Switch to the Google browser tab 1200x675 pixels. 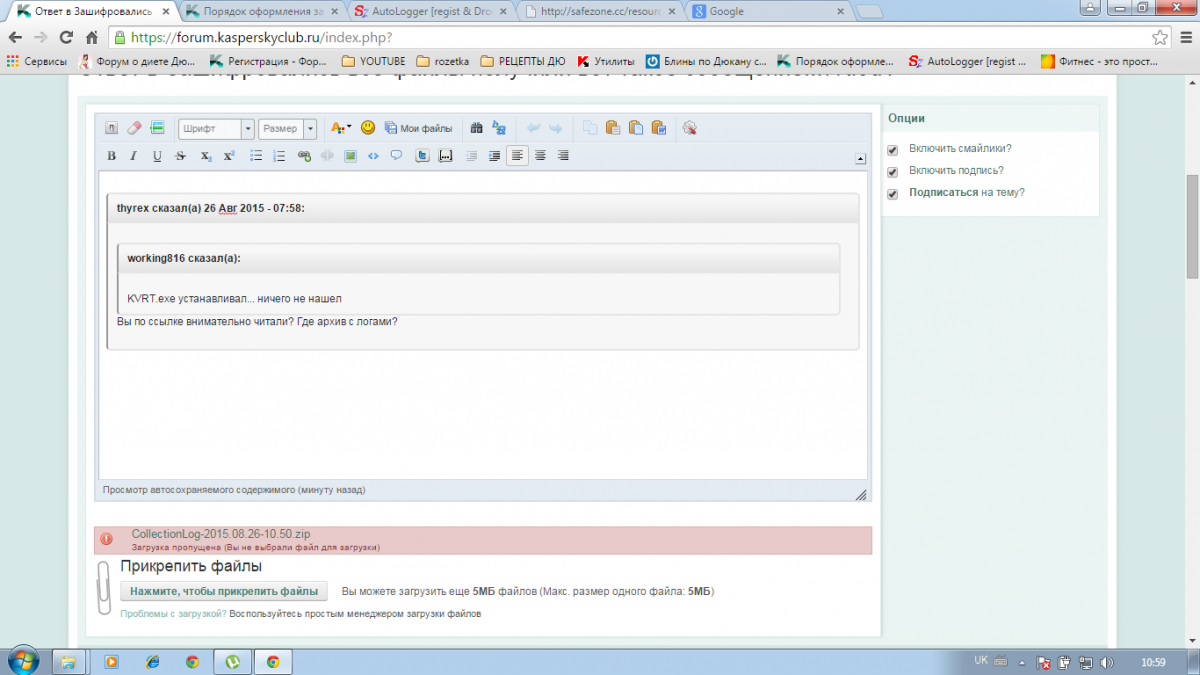click(x=770, y=12)
